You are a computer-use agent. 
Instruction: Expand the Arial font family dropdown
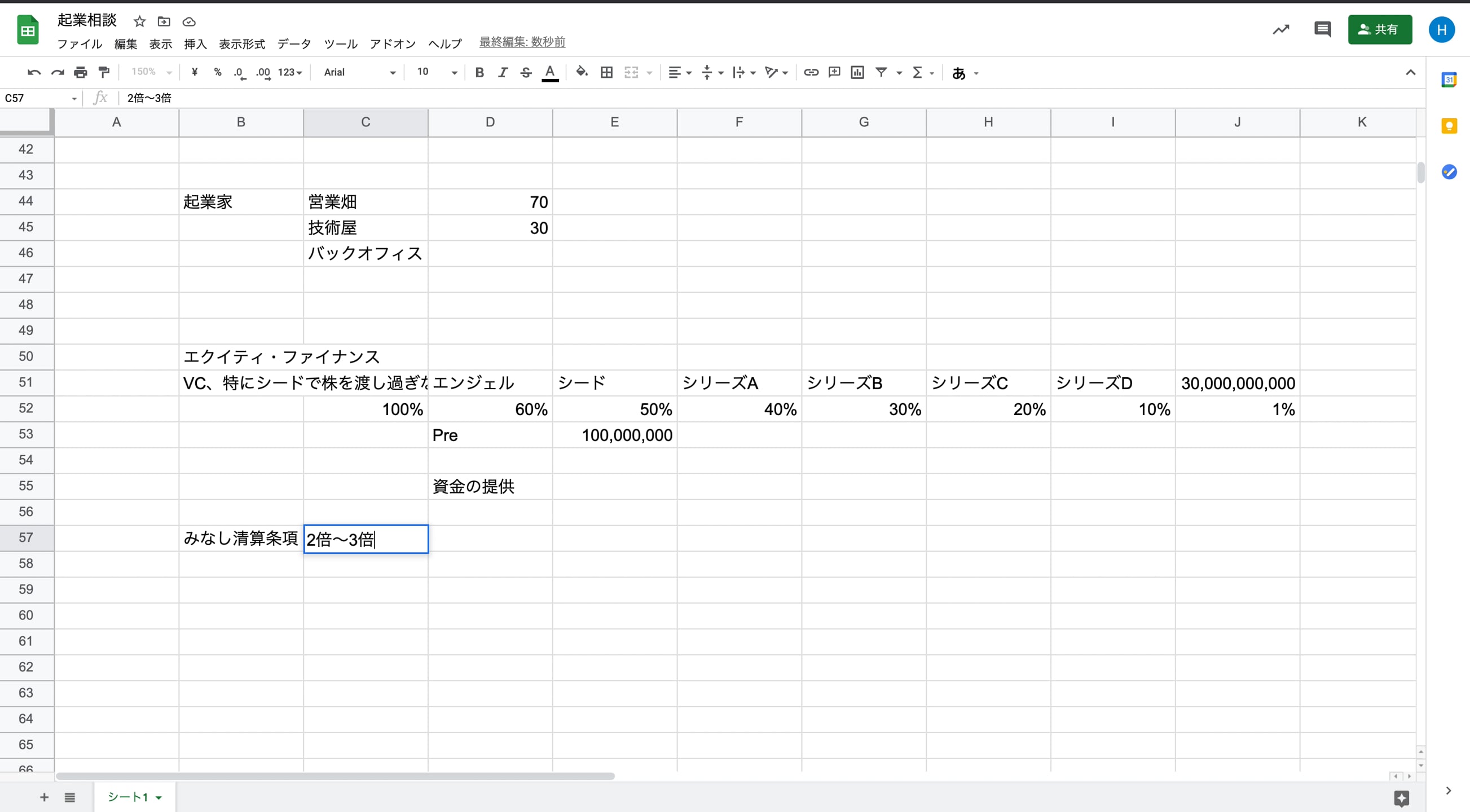(359, 73)
